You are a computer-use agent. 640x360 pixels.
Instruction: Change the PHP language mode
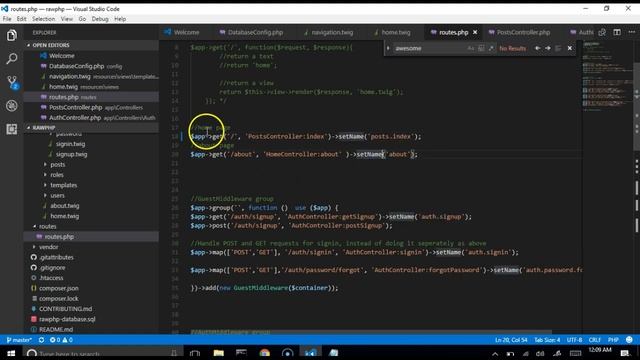tap(613, 340)
